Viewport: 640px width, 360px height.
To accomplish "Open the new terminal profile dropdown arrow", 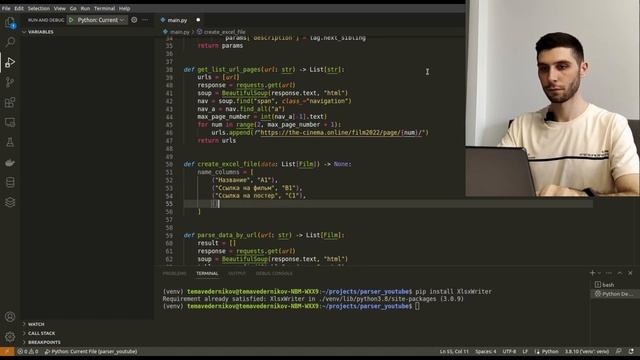I will point(599,273).
